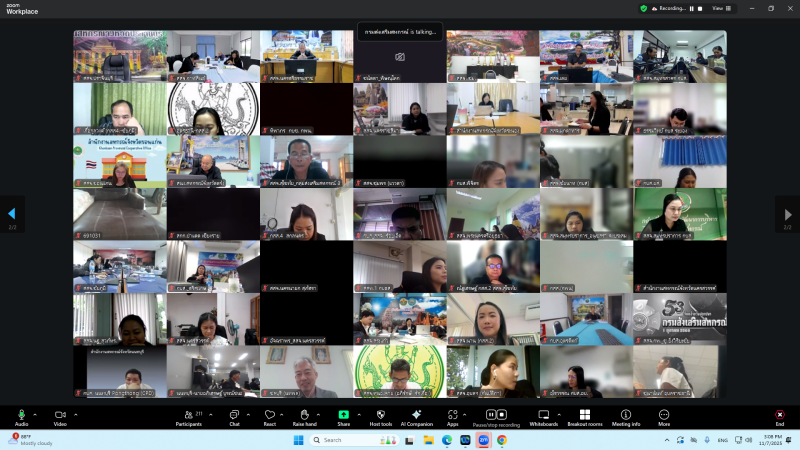Open the Apps menu
Image resolution: width=800 pixels, height=450 pixels.
(452, 414)
